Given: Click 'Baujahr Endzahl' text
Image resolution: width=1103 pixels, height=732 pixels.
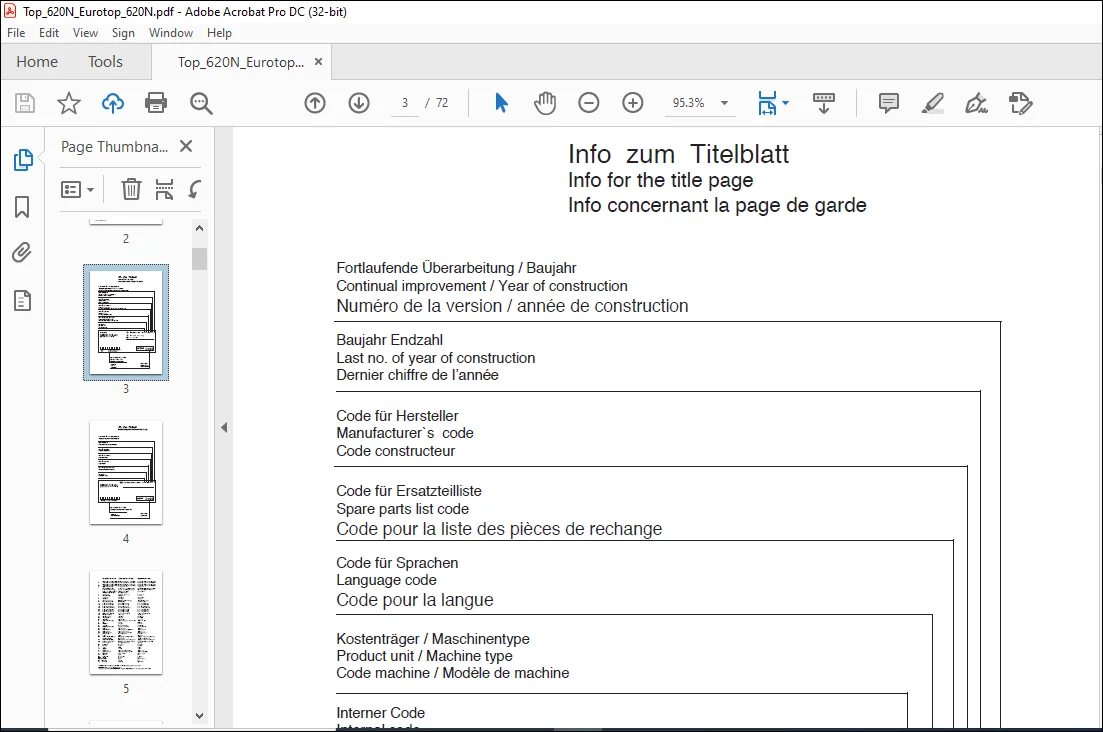Looking at the screenshot, I should pos(390,340).
